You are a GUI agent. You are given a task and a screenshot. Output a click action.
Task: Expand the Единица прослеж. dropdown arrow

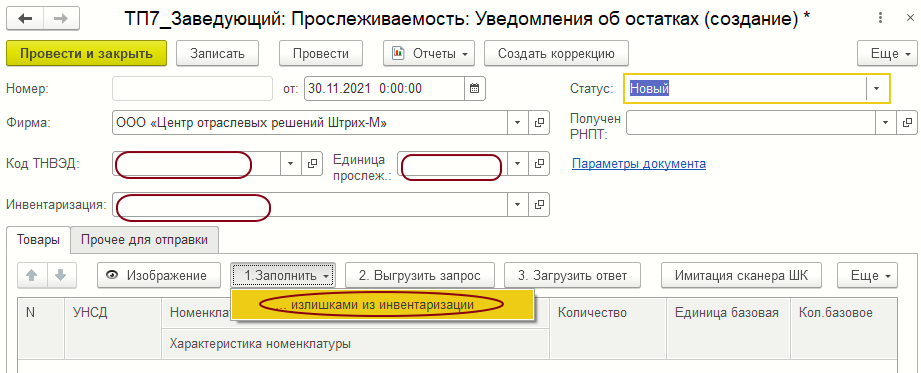coord(518,163)
